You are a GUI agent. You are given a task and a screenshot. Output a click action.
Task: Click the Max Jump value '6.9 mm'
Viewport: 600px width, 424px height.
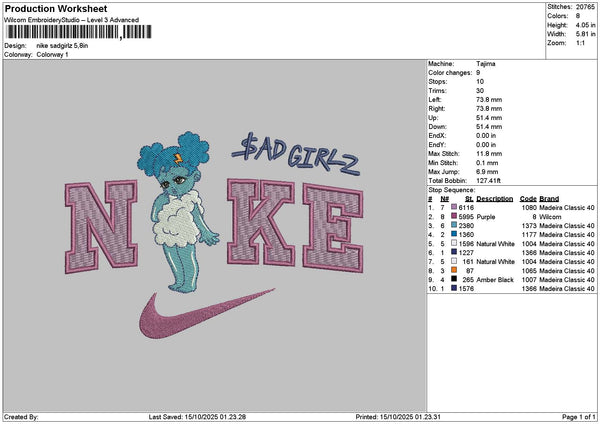(x=487, y=172)
